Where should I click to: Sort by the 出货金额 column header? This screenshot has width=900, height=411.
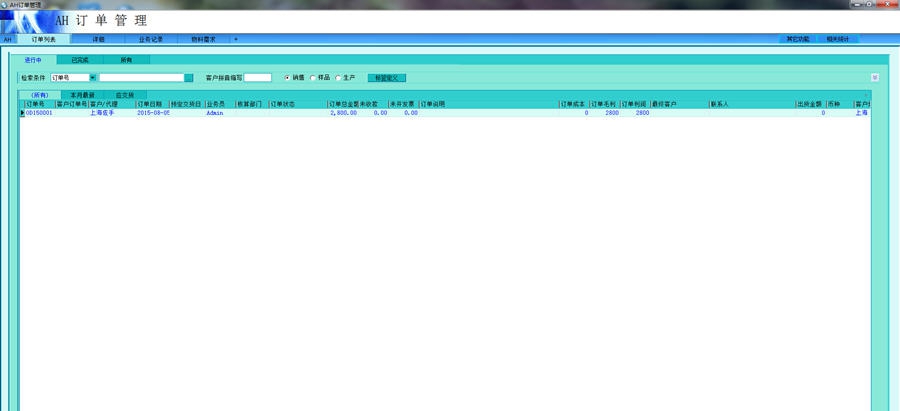point(810,104)
